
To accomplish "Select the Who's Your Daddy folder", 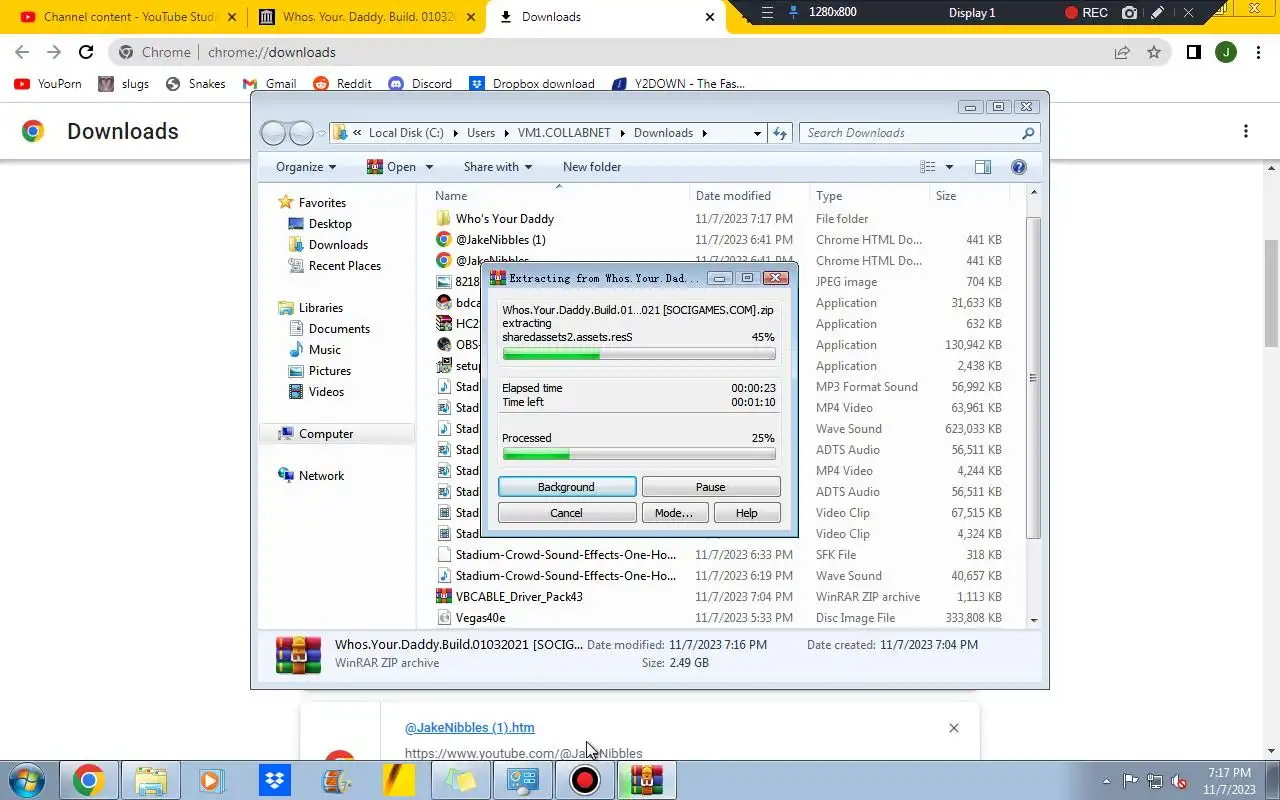I will pyautogui.click(x=505, y=219).
